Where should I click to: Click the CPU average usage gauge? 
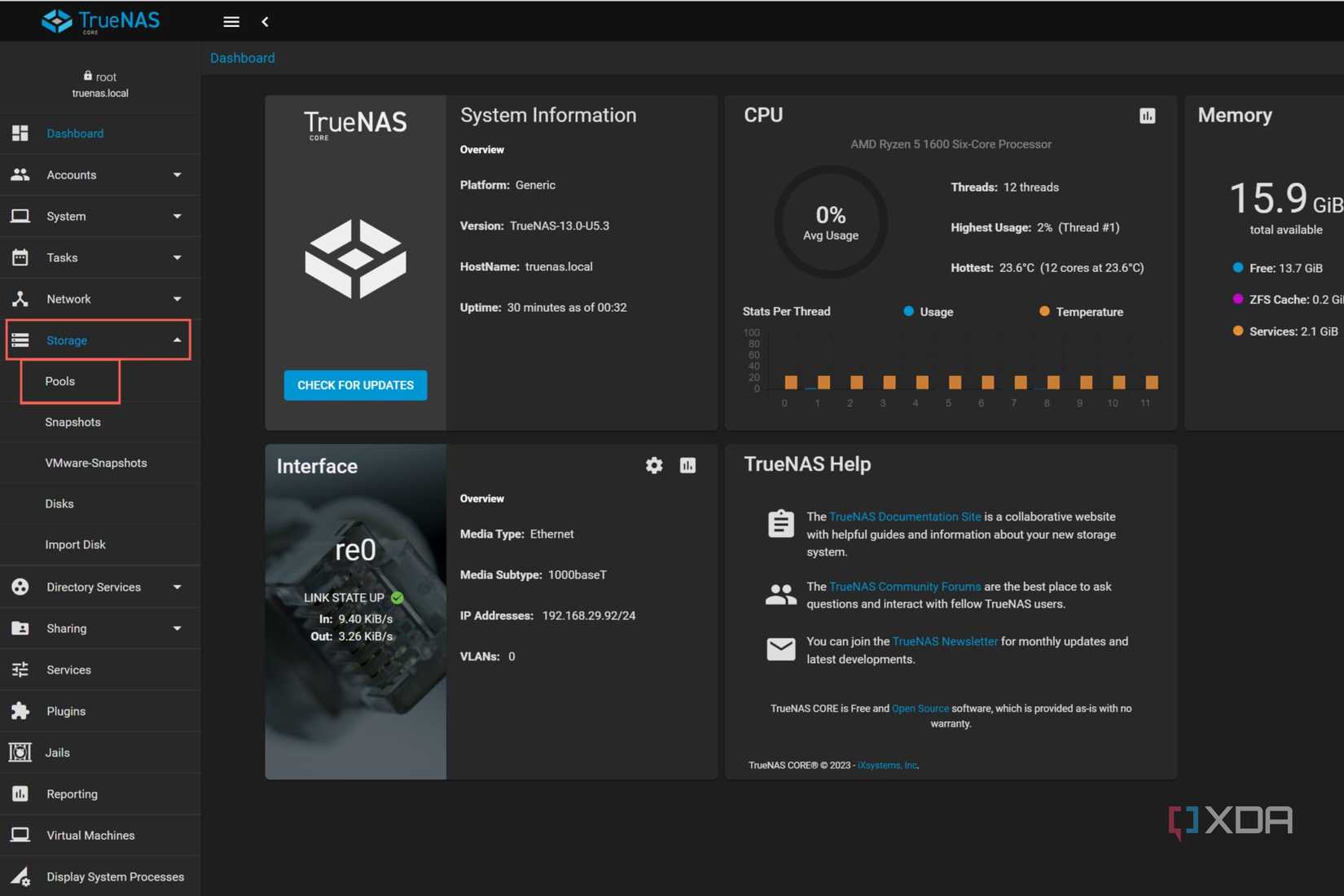point(830,222)
